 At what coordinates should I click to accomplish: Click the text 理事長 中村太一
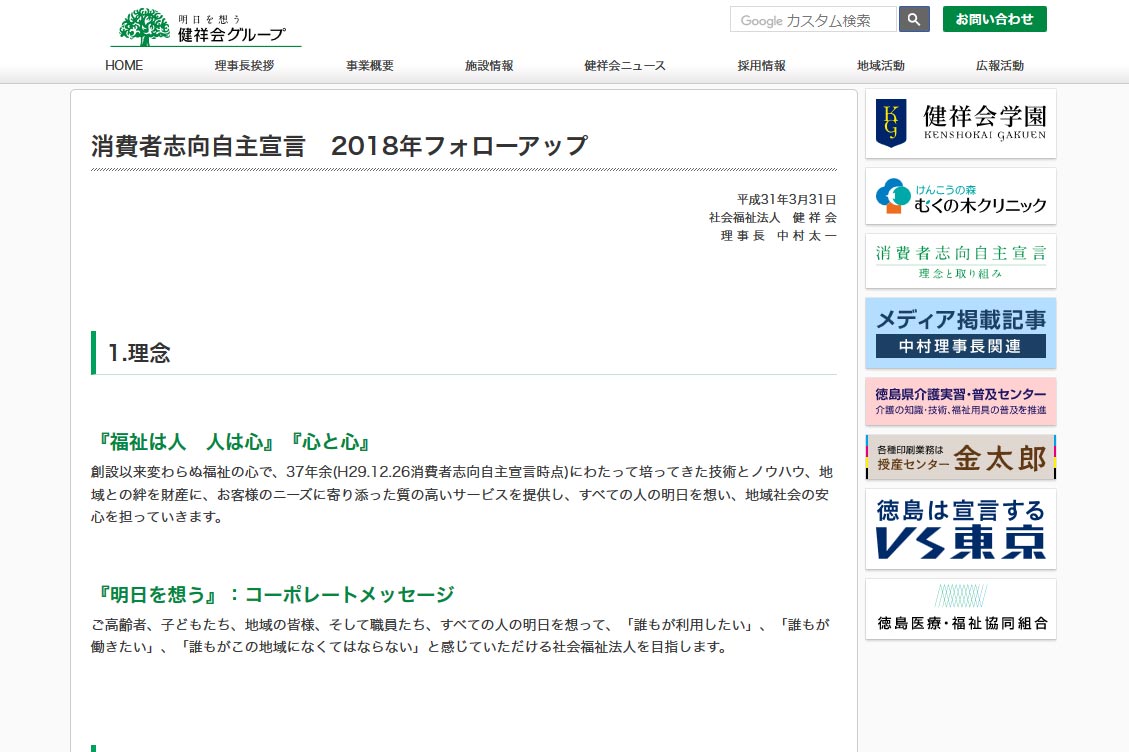click(778, 236)
